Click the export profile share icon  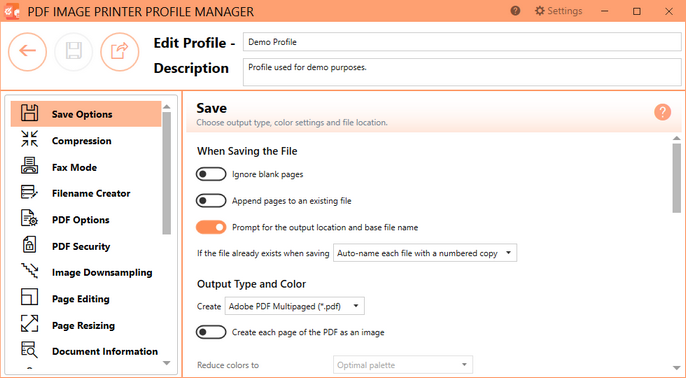tap(119, 52)
